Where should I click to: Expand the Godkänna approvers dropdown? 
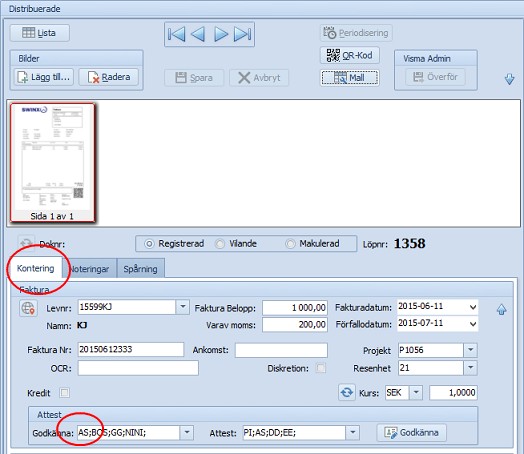pyautogui.click(x=186, y=433)
